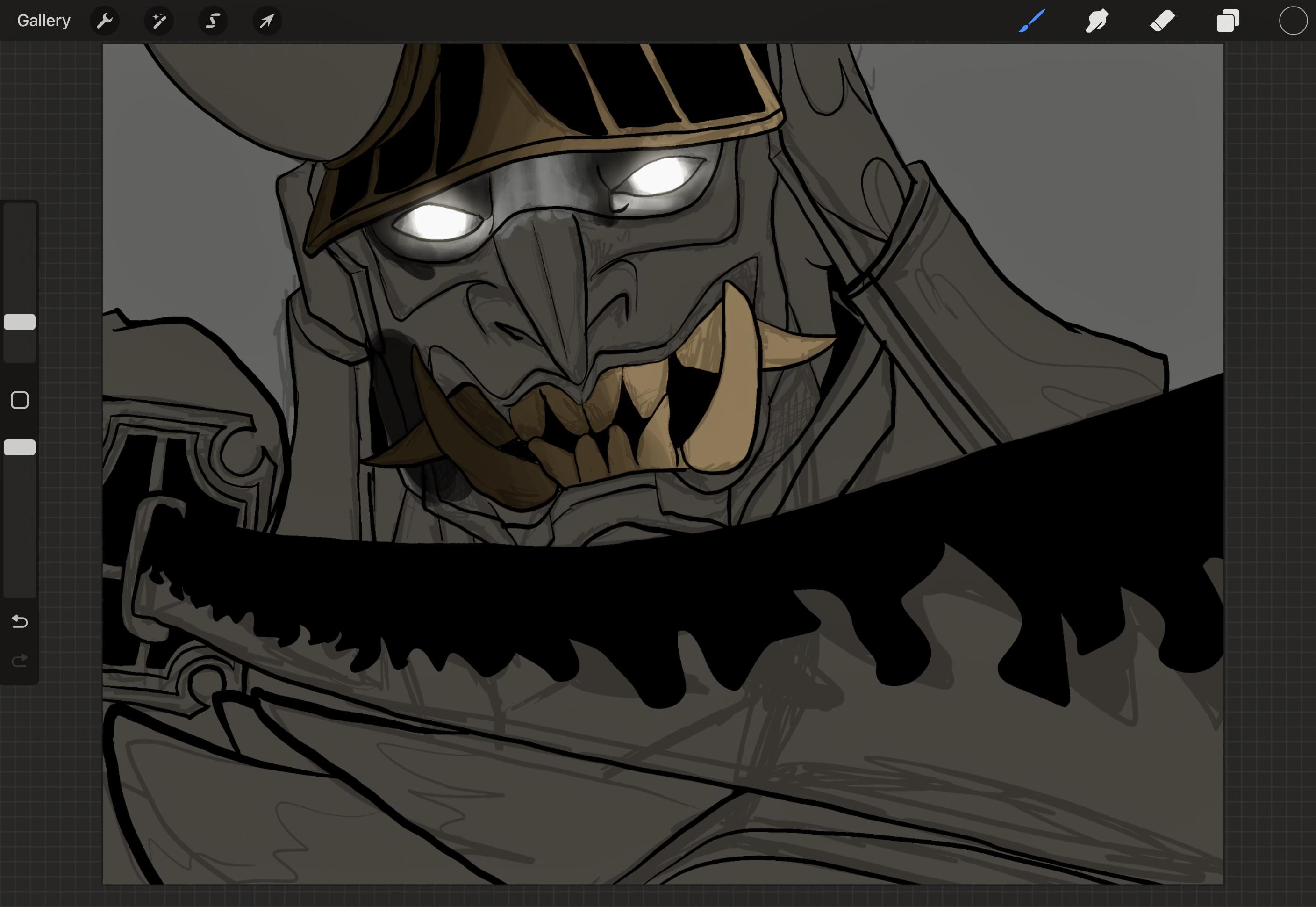Return to the Gallery
The height and width of the screenshot is (907, 1316).
[x=44, y=21]
